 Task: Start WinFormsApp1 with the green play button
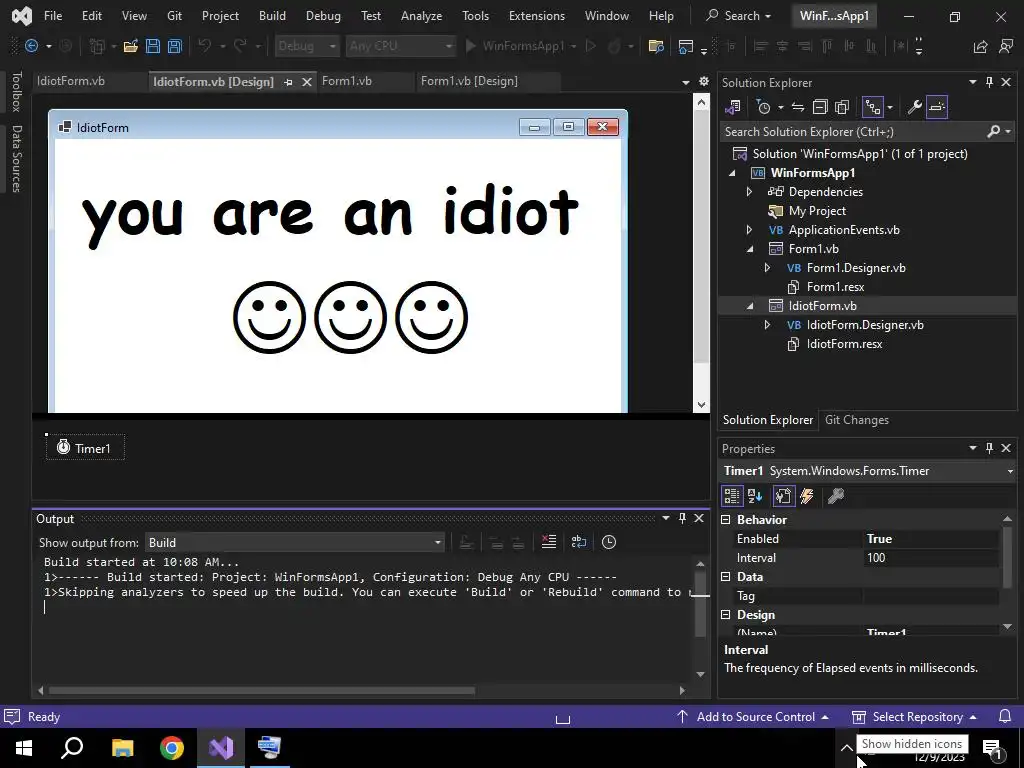pos(470,46)
